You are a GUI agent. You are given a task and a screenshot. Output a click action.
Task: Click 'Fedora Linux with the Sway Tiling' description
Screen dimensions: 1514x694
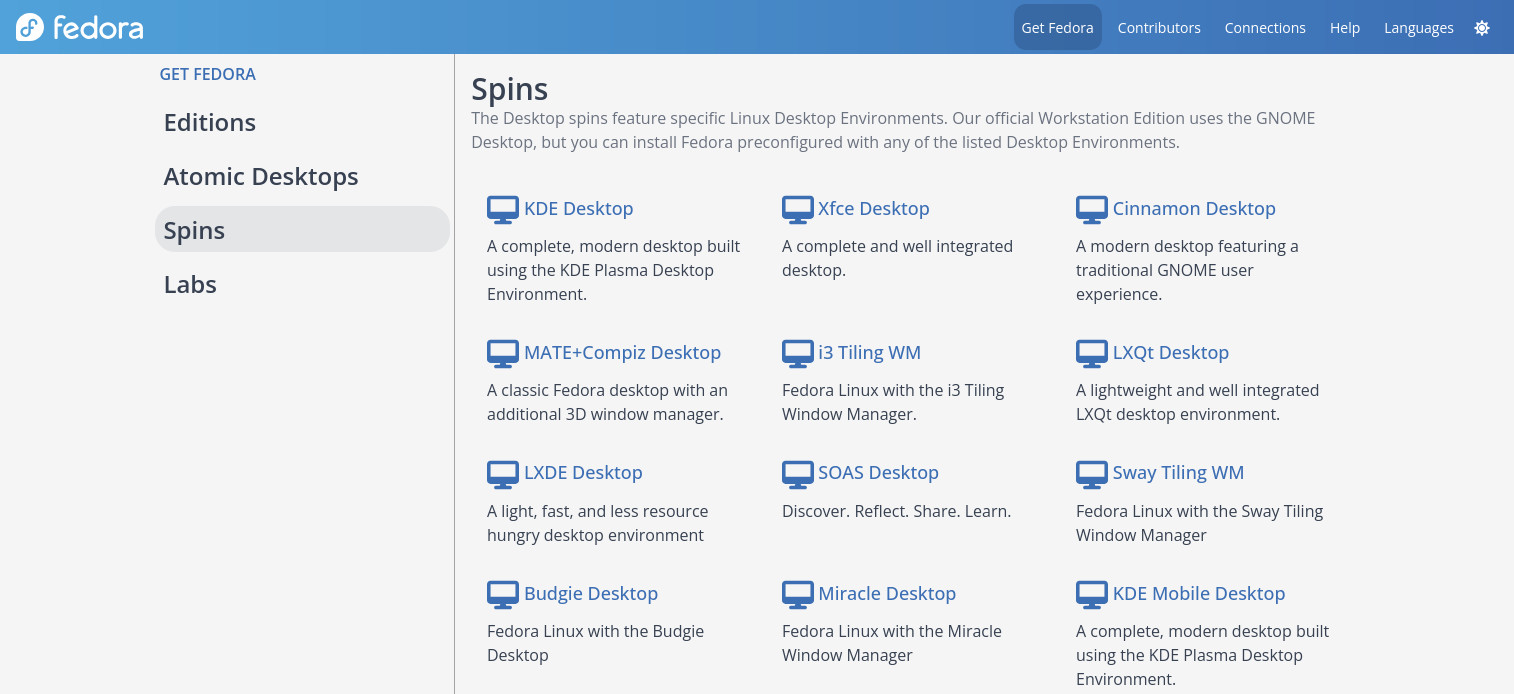click(1199, 523)
